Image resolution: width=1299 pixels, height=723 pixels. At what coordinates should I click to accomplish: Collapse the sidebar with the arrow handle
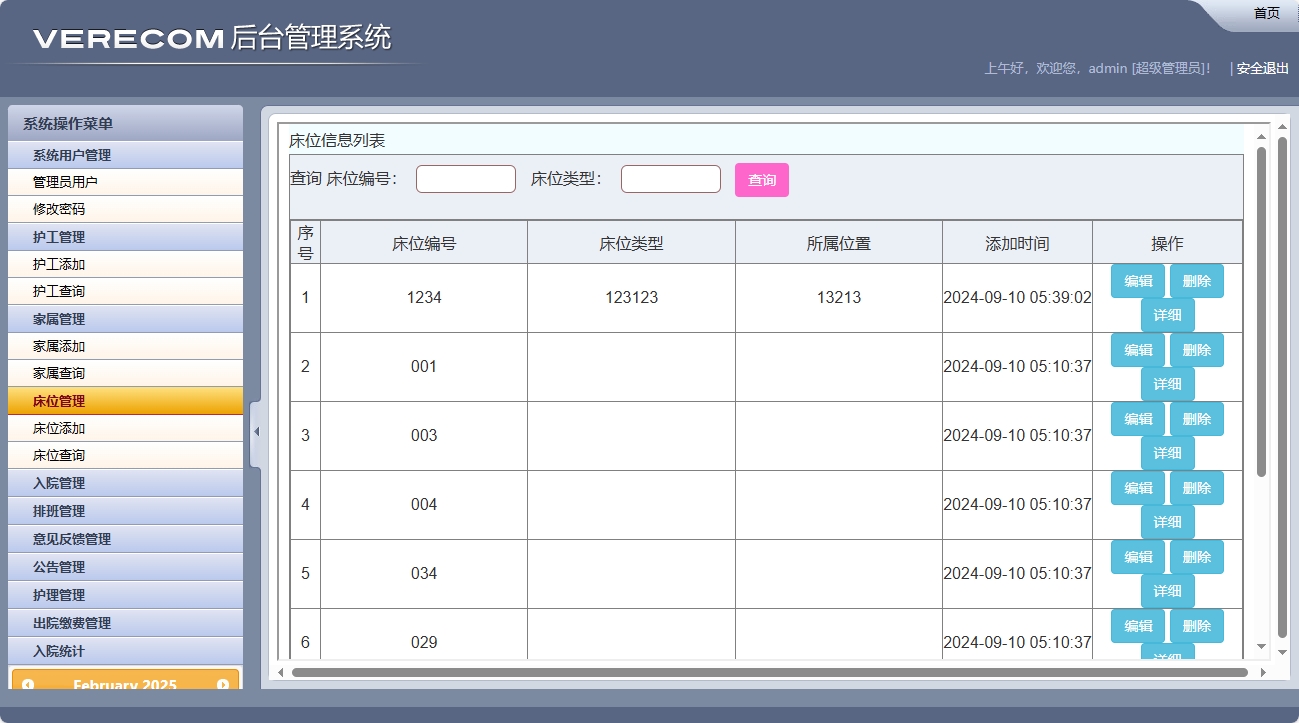pos(256,430)
